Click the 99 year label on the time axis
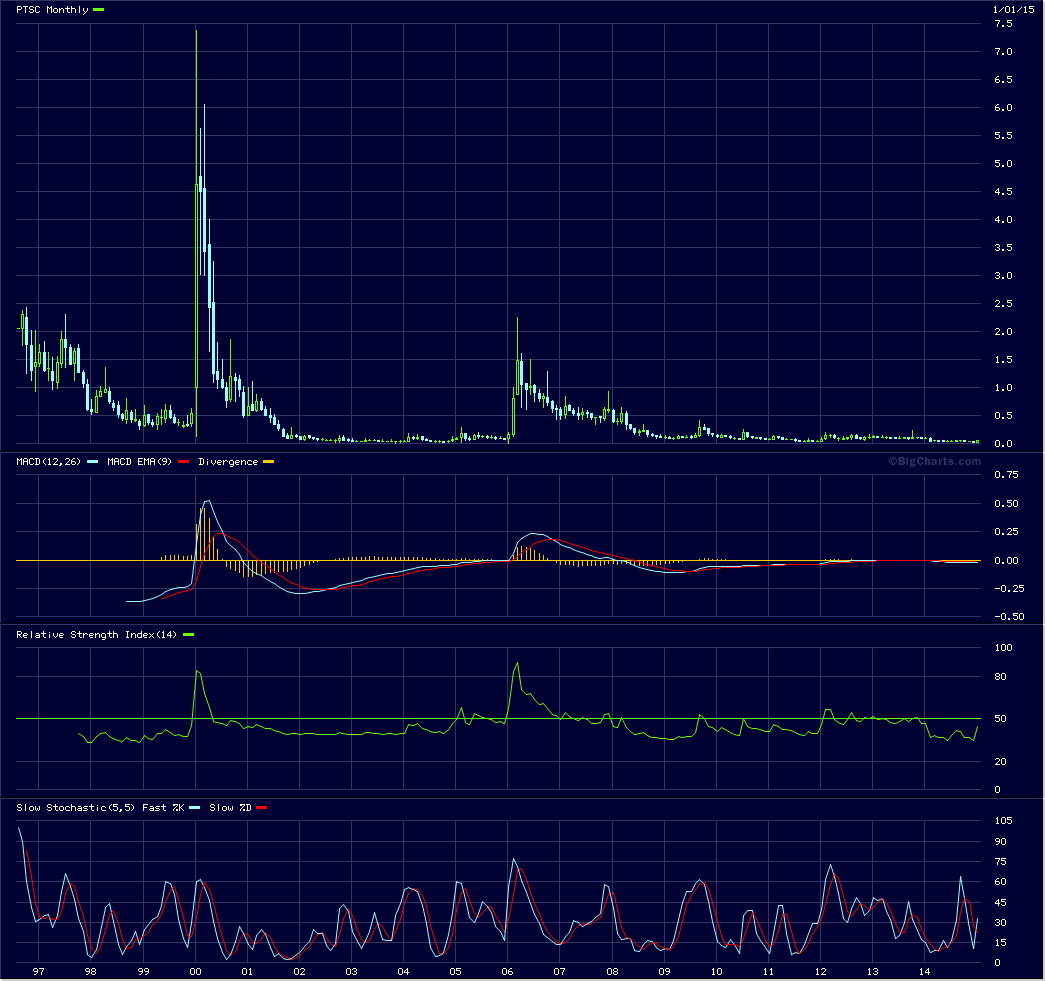The height and width of the screenshot is (981, 1045). [x=143, y=971]
